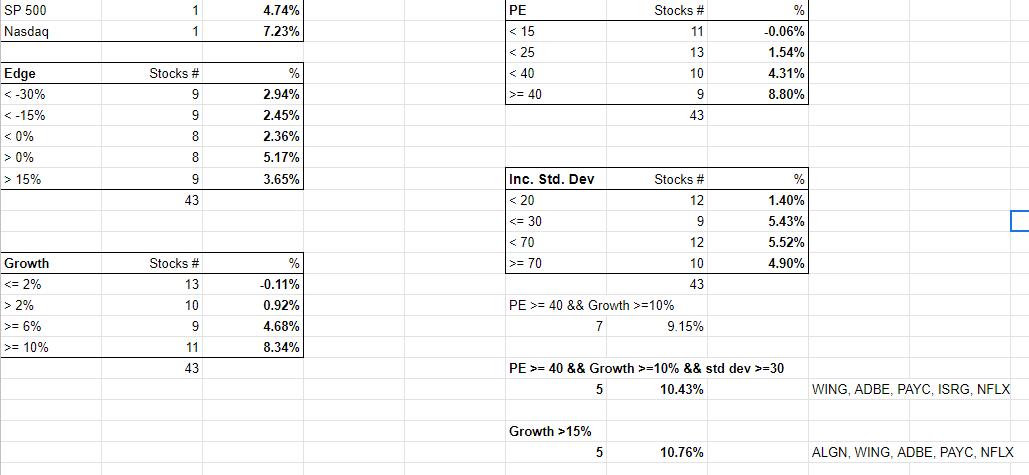The height and width of the screenshot is (475, 1029).
Task: Select the Inc. Std. Dev header cell
Action: [556, 179]
